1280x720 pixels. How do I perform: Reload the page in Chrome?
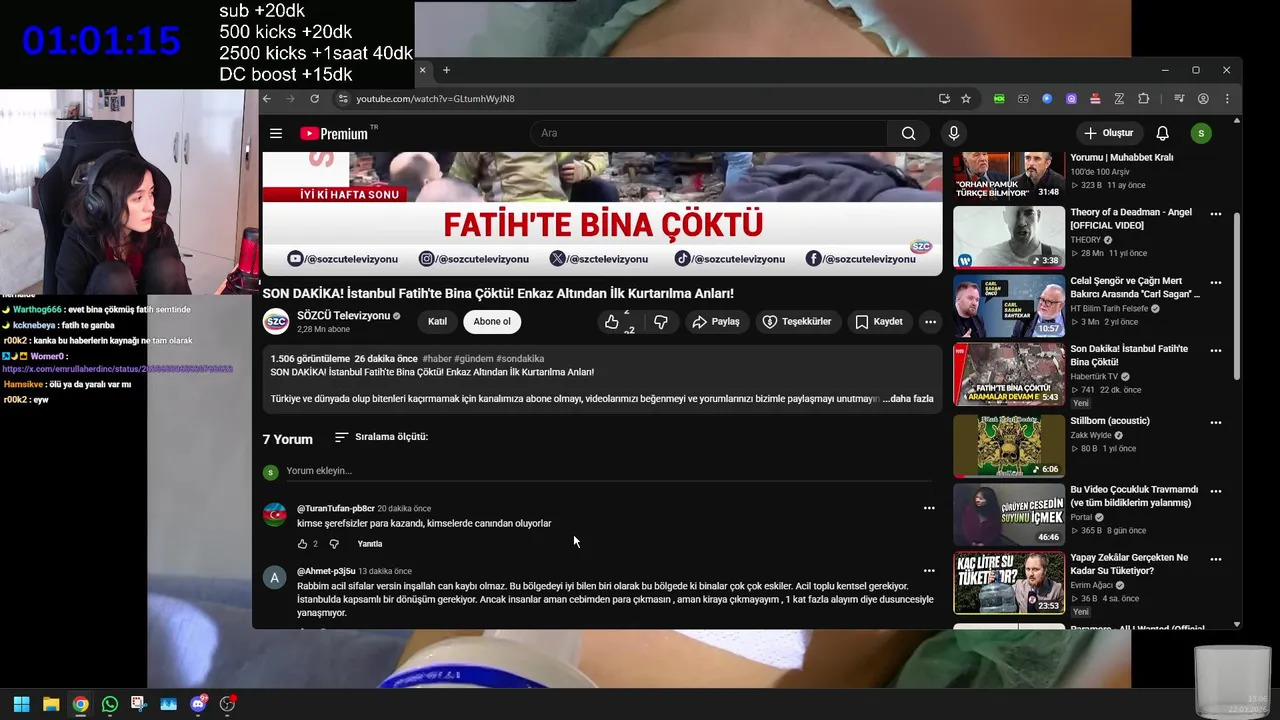[x=314, y=98]
